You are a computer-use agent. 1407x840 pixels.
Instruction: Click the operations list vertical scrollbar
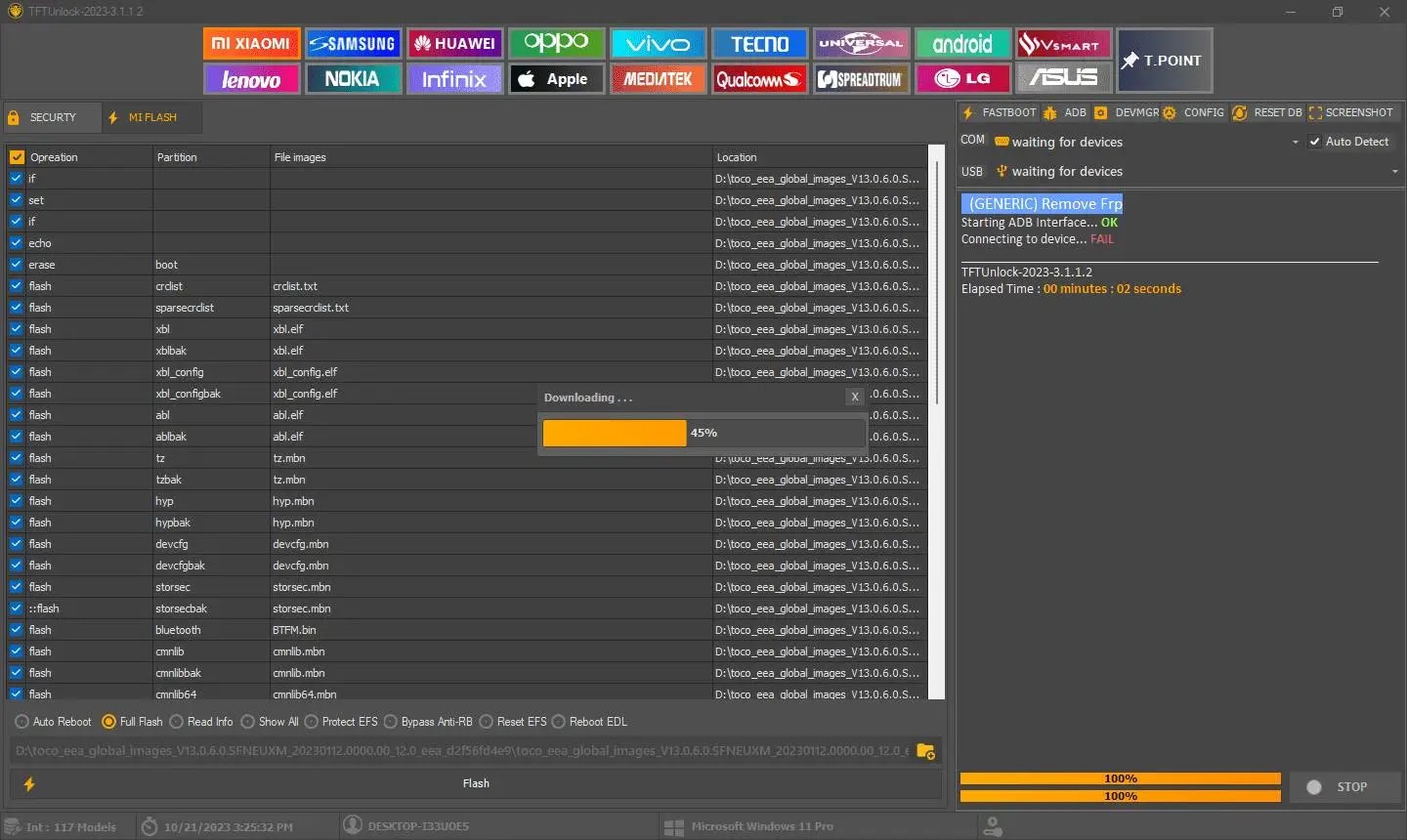pos(936,283)
